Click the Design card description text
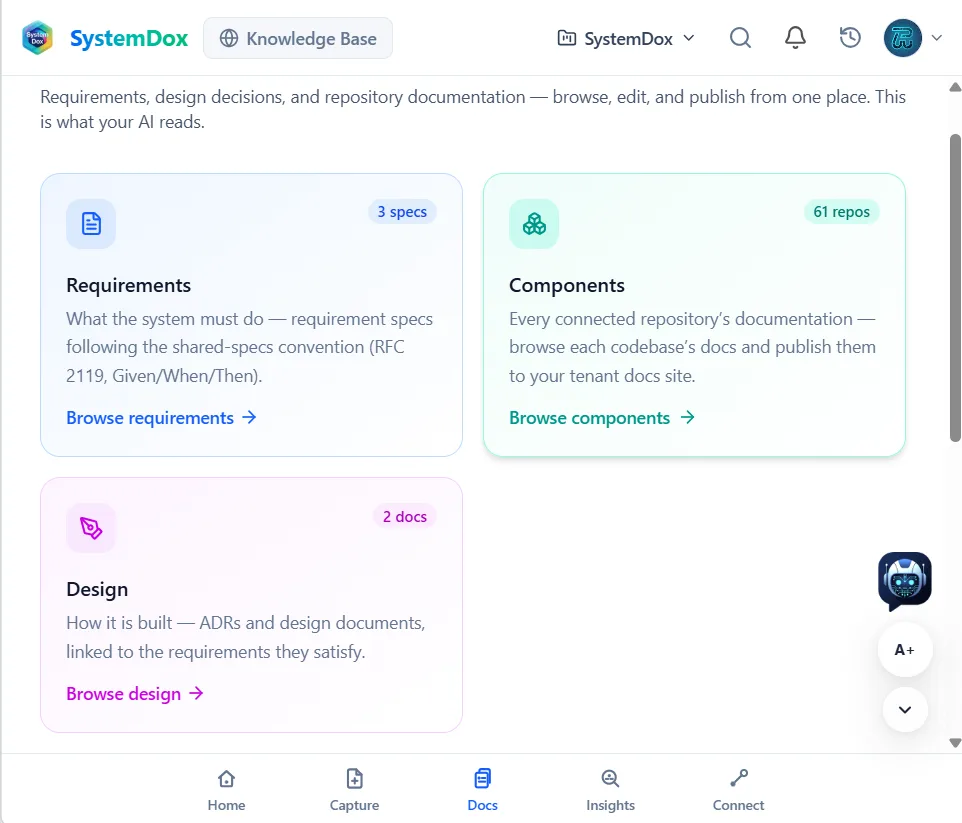Screen dimensions: 962x823 [x=246, y=638]
